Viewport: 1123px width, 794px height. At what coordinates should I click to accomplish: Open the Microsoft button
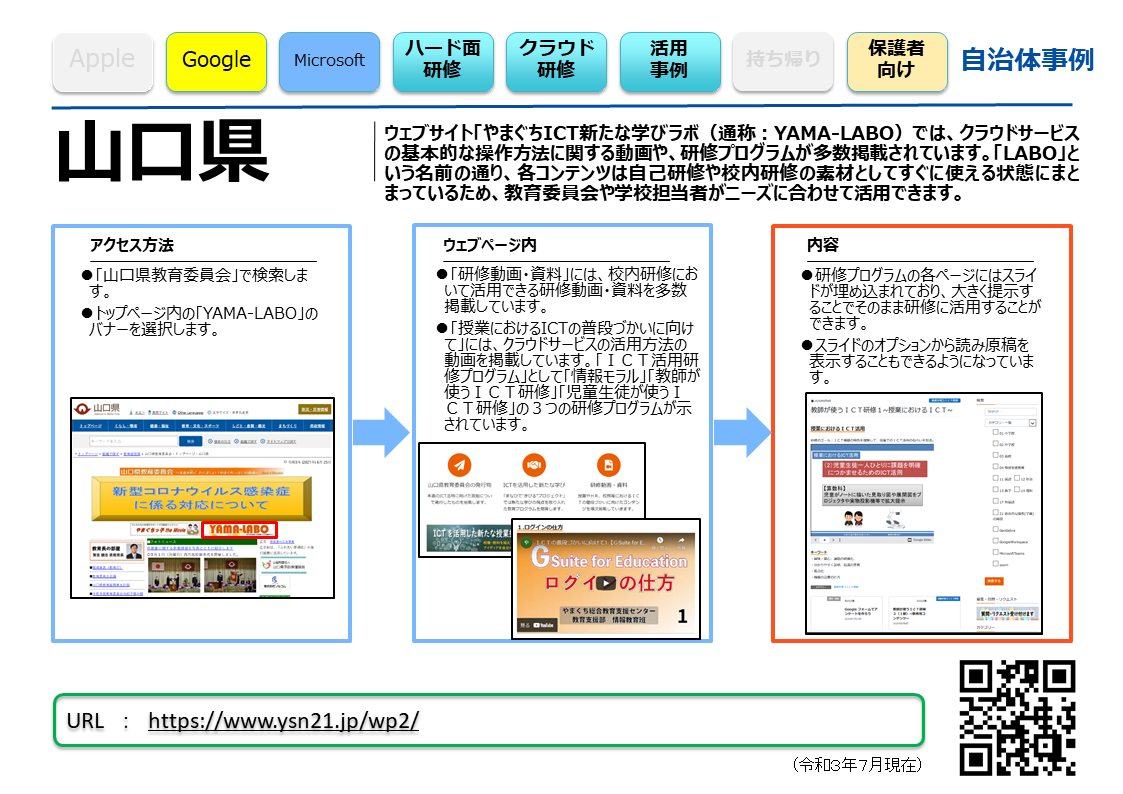[x=329, y=62]
